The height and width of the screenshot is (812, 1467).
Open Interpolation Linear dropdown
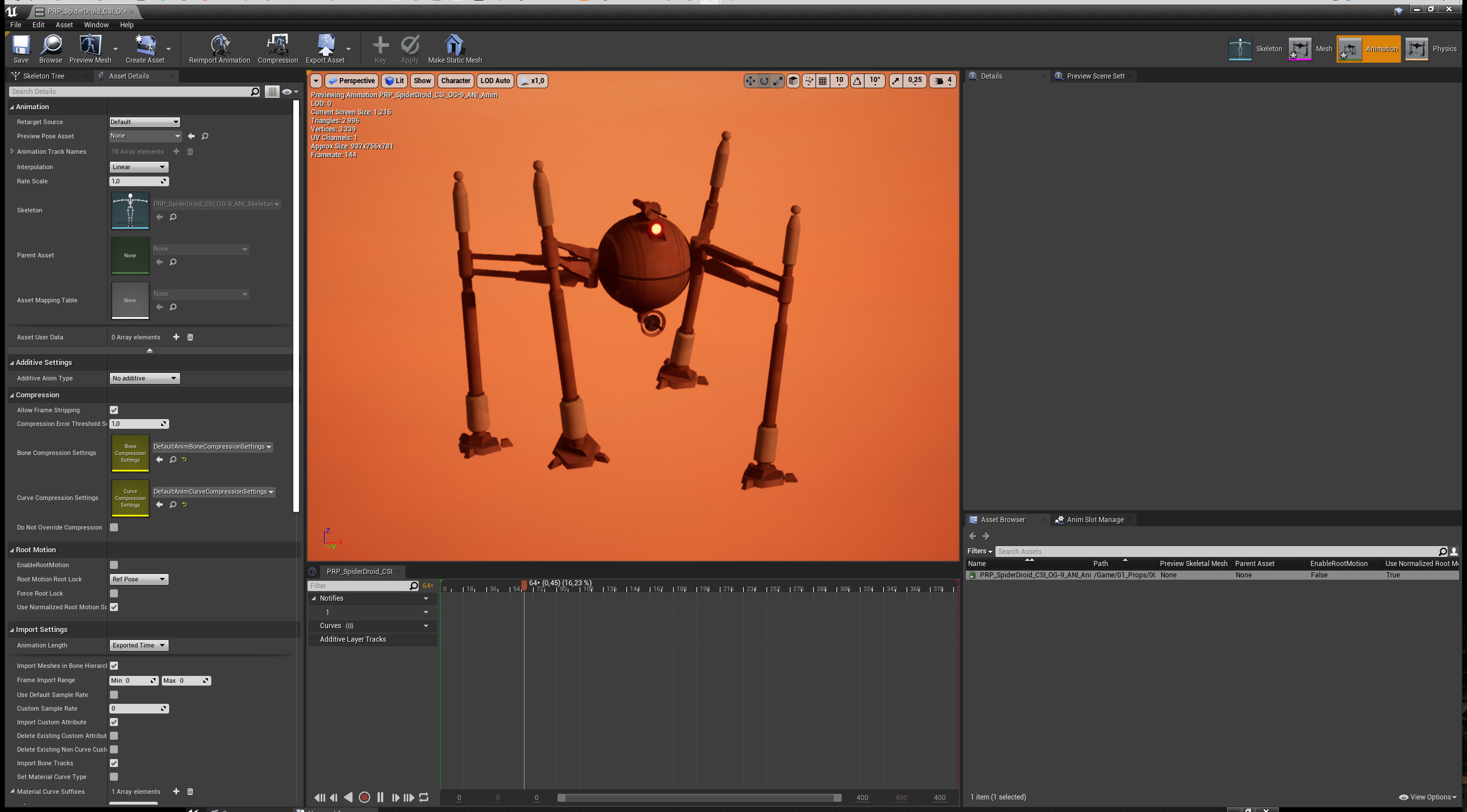click(x=139, y=167)
